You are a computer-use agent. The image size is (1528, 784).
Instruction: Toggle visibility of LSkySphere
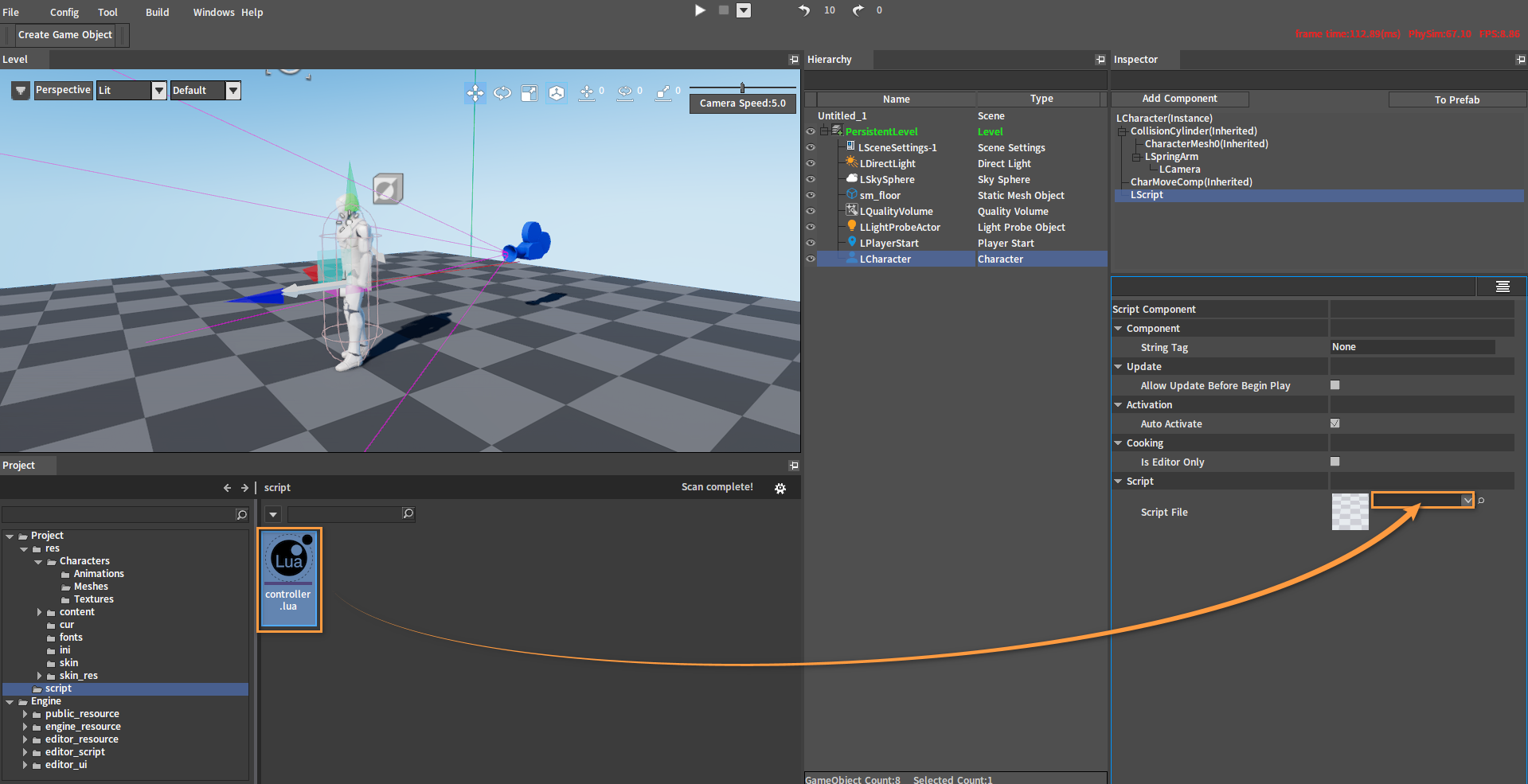tap(811, 179)
